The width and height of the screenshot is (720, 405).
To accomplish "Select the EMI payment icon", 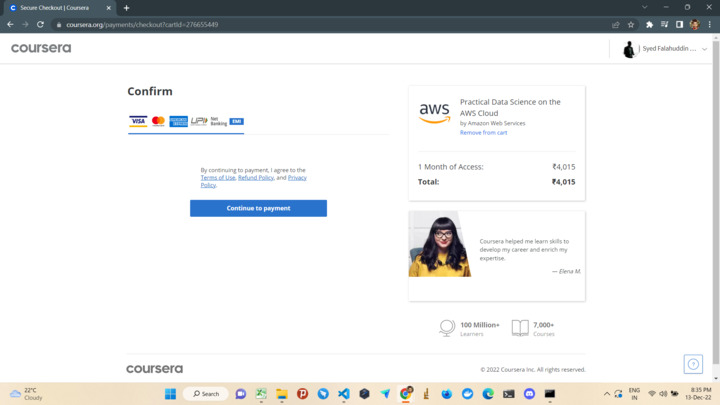I will click(236, 121).
